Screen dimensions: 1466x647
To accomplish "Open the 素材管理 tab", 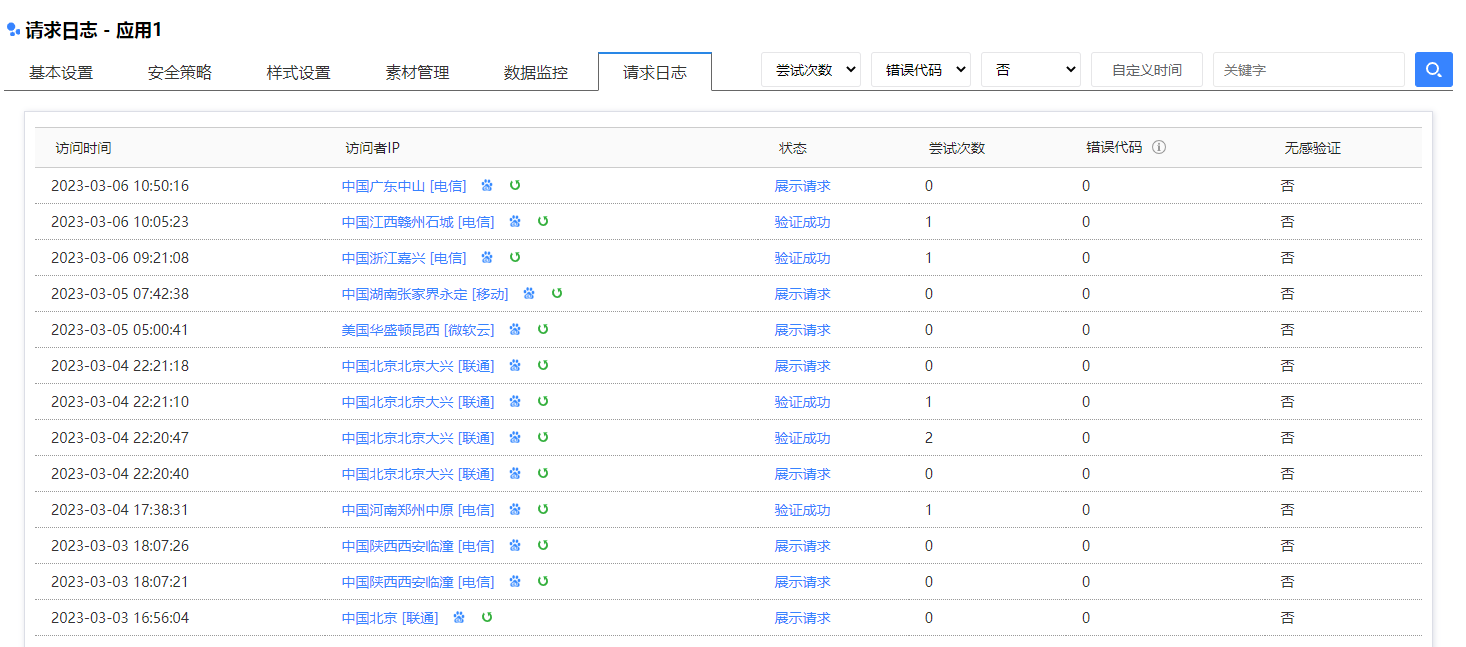I will 416,71.
